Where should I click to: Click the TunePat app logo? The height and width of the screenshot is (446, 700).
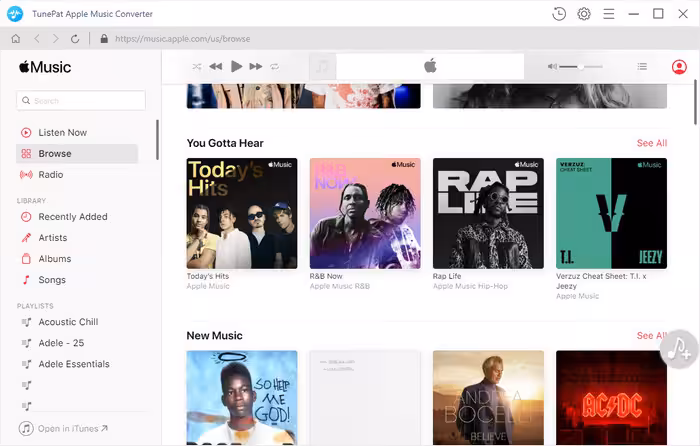point(15,14)
